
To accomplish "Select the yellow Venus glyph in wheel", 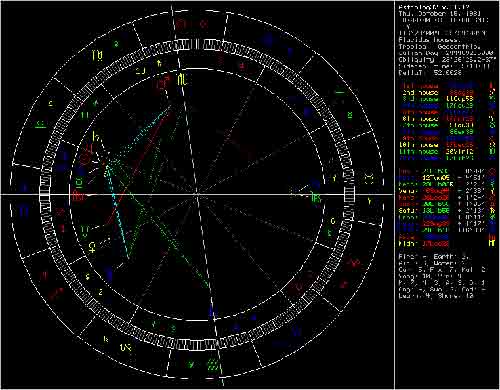I will 92,247.
